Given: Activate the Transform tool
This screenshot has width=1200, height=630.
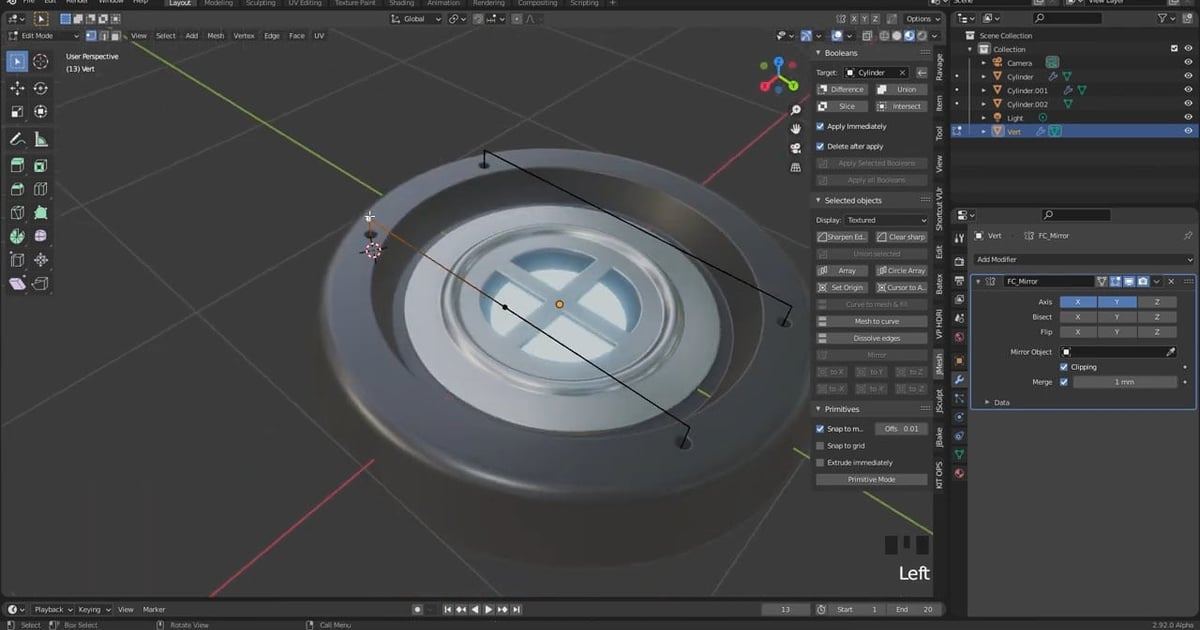Looking at the screenshot, I should coord(41,112).
